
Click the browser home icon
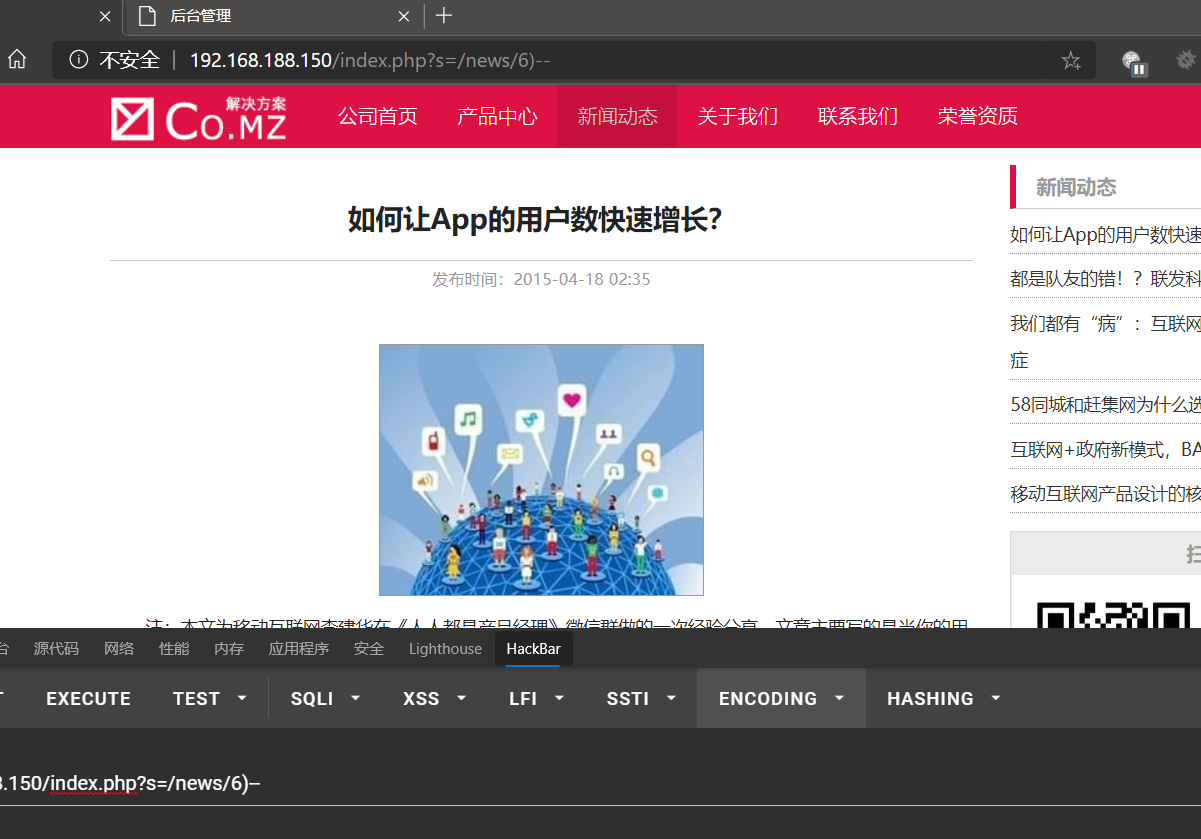[17, 60]
